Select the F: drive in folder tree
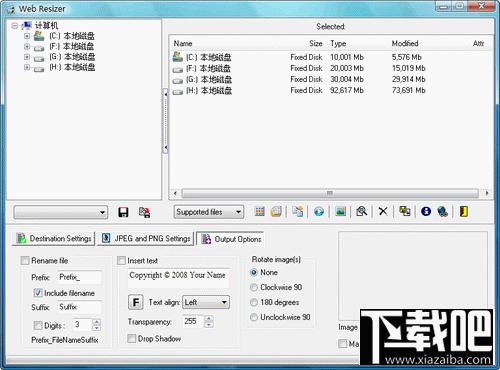Image resolution: width=500 pixels, height=370 pixels. pyautogui.click(x=72, y=46)
